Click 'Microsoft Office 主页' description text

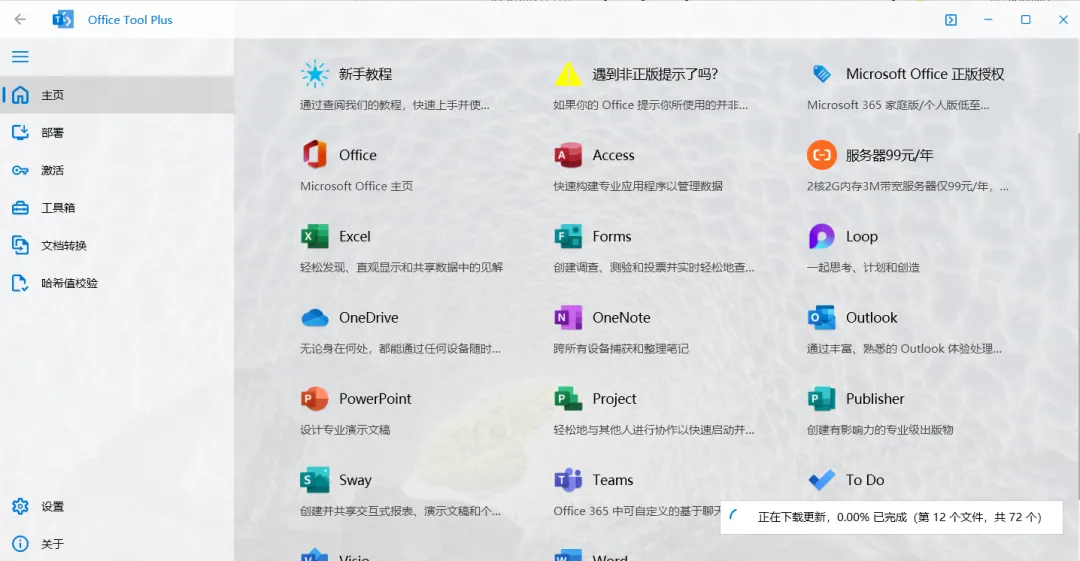point(356,186)
